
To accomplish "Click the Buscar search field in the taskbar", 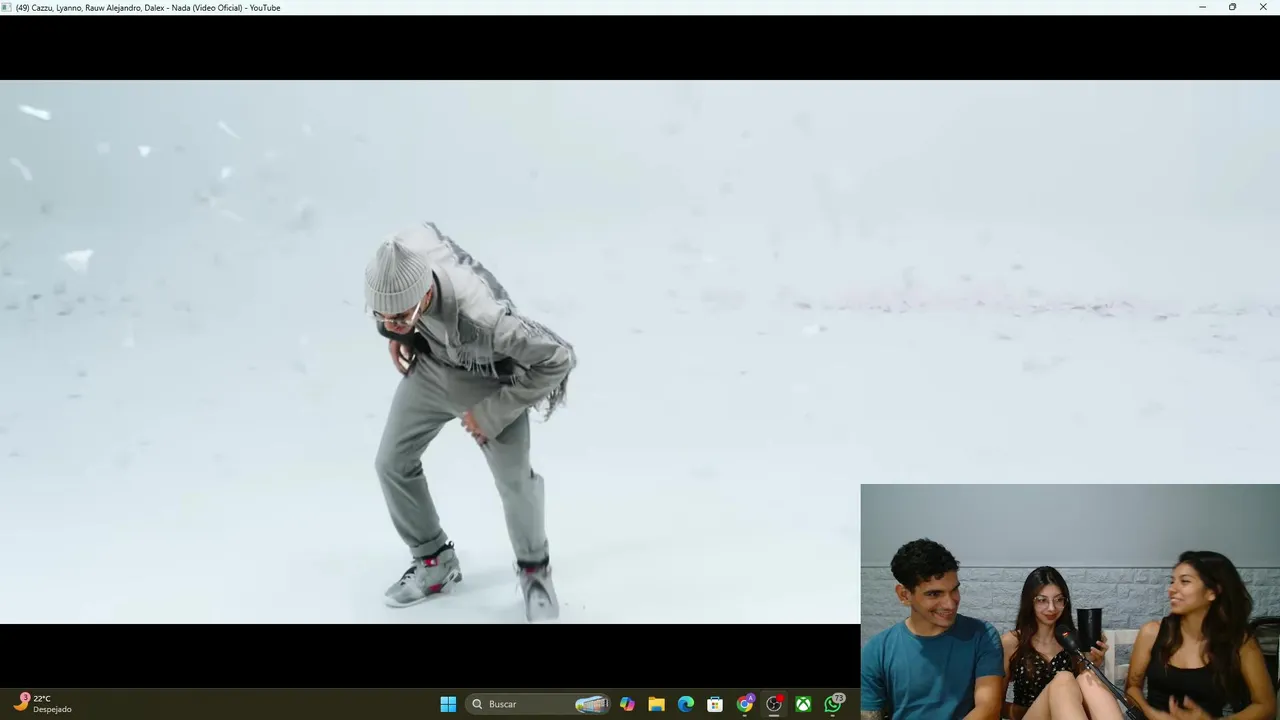I will click(x=540, y=704).
